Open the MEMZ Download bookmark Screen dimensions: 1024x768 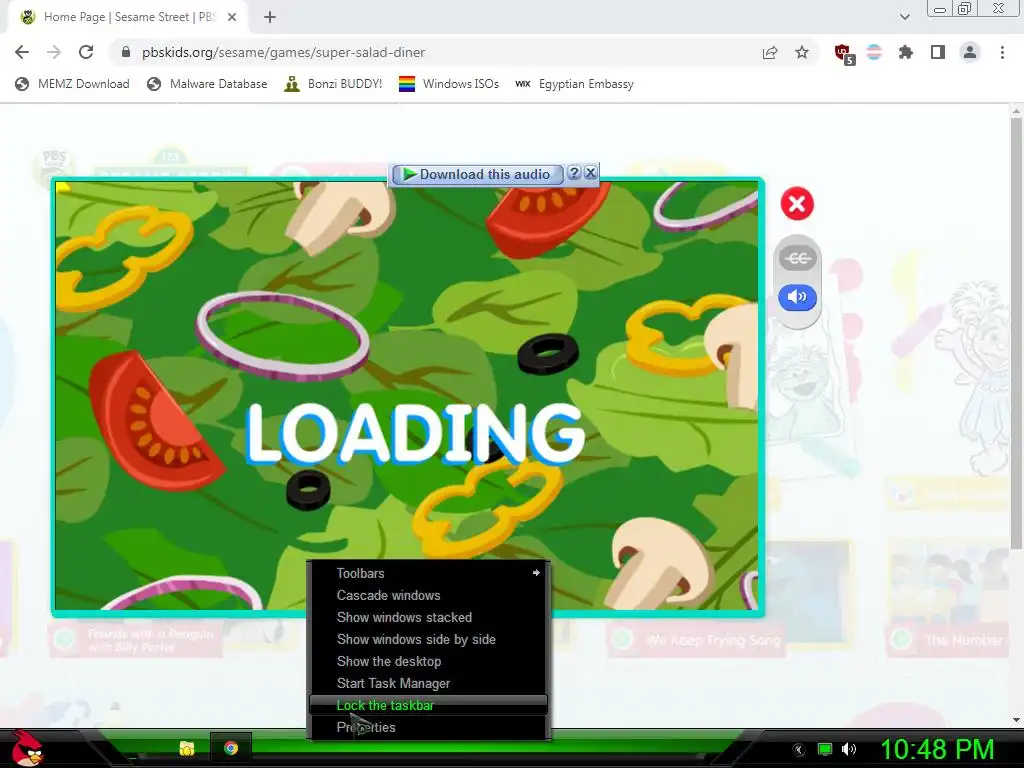(x=72, y=84)
